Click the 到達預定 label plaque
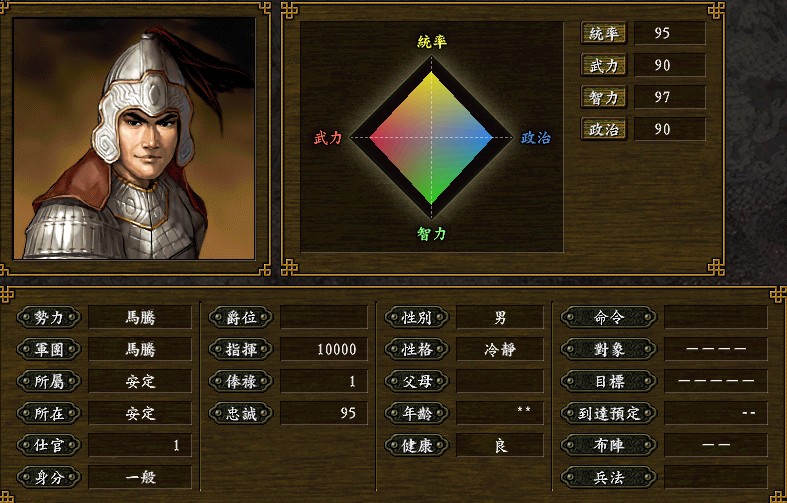The height and width of the screenshot is (503, 787). click(x=609, y=413)
